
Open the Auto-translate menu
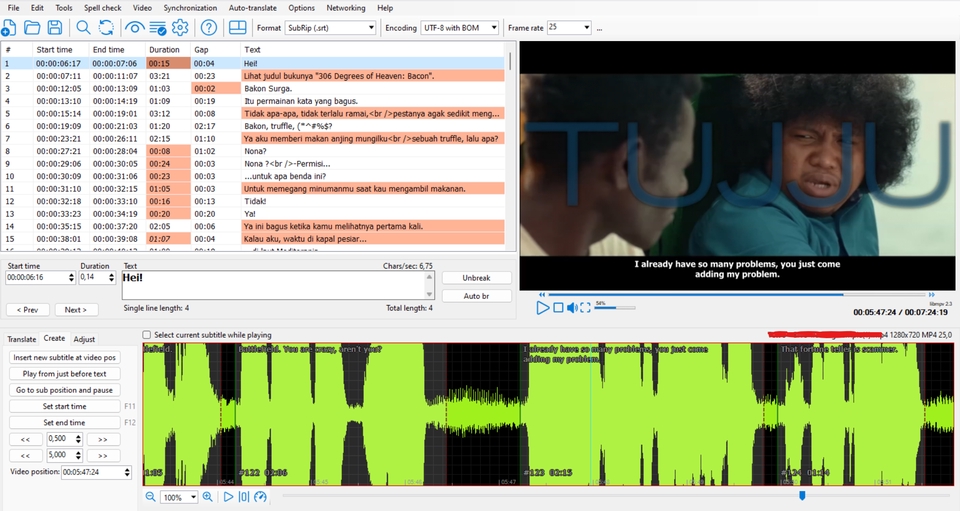(x=252, y=8)
